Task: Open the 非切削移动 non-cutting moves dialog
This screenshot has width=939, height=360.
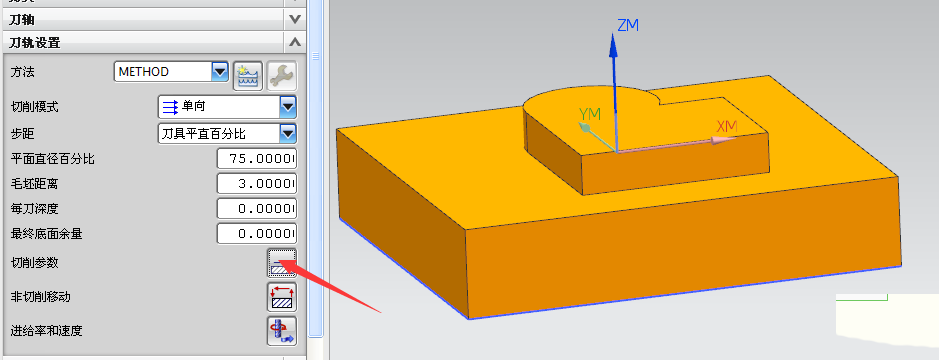Action: click(281, 297)
